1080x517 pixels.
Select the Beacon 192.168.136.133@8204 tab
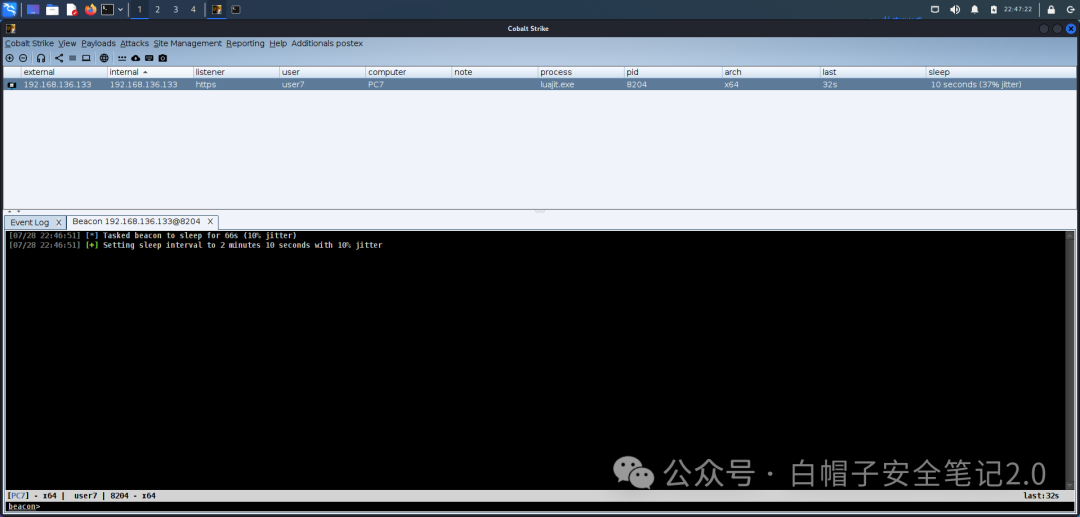(136, 222)
